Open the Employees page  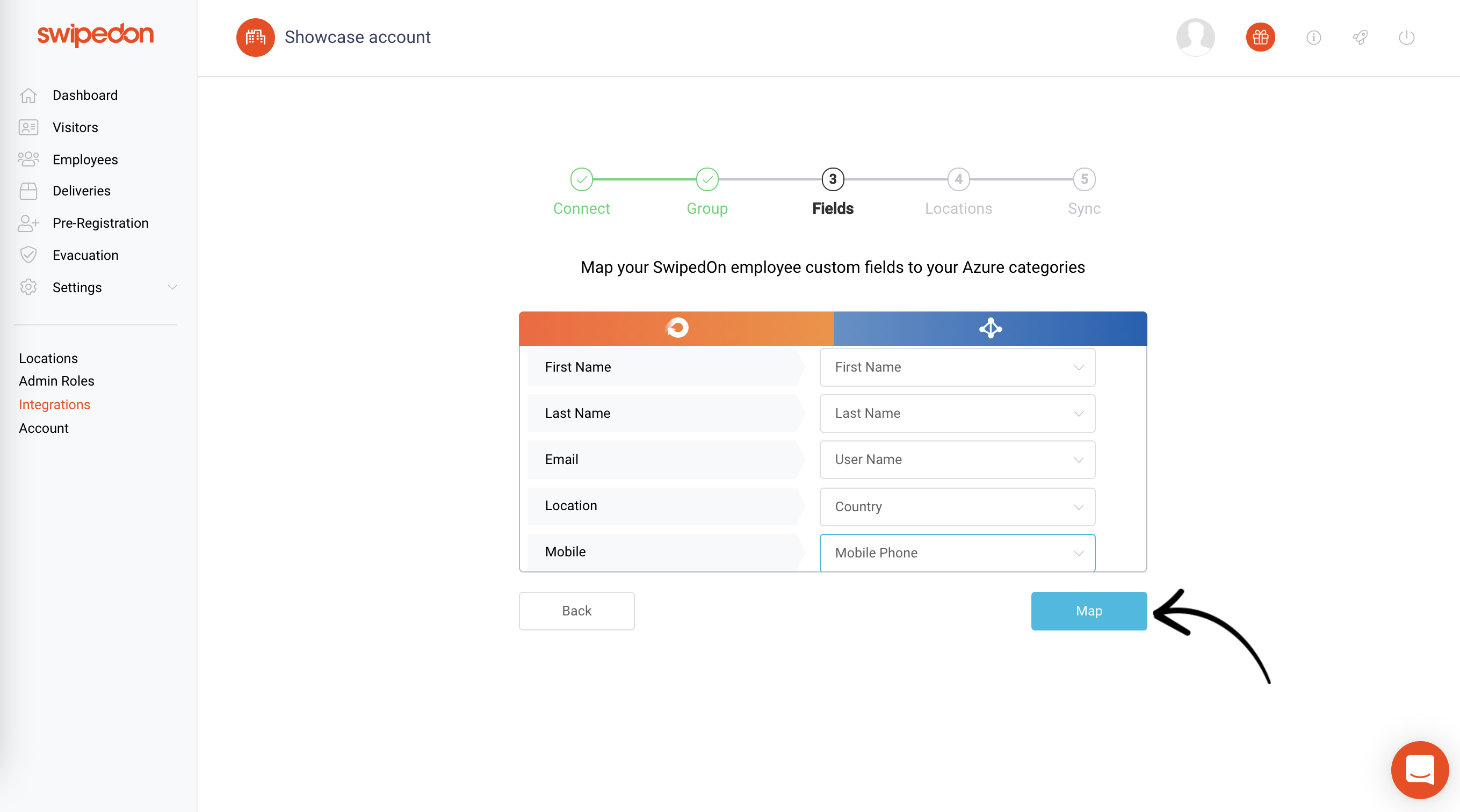click(x=85, y=160)
